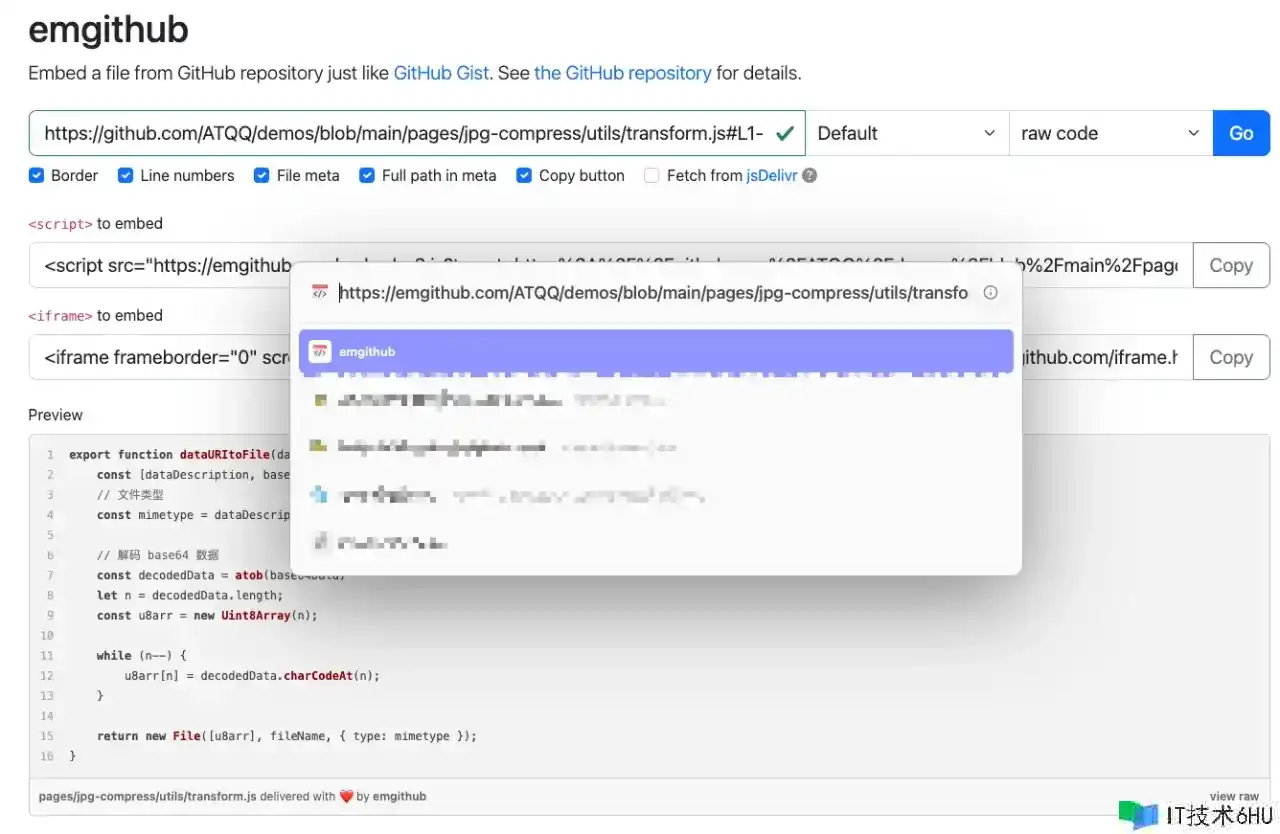Click the question-mark help icon next to jsDelivr
Image resolution: width=1280 pixels, height=834 pixels.
[x=810, y=175]
